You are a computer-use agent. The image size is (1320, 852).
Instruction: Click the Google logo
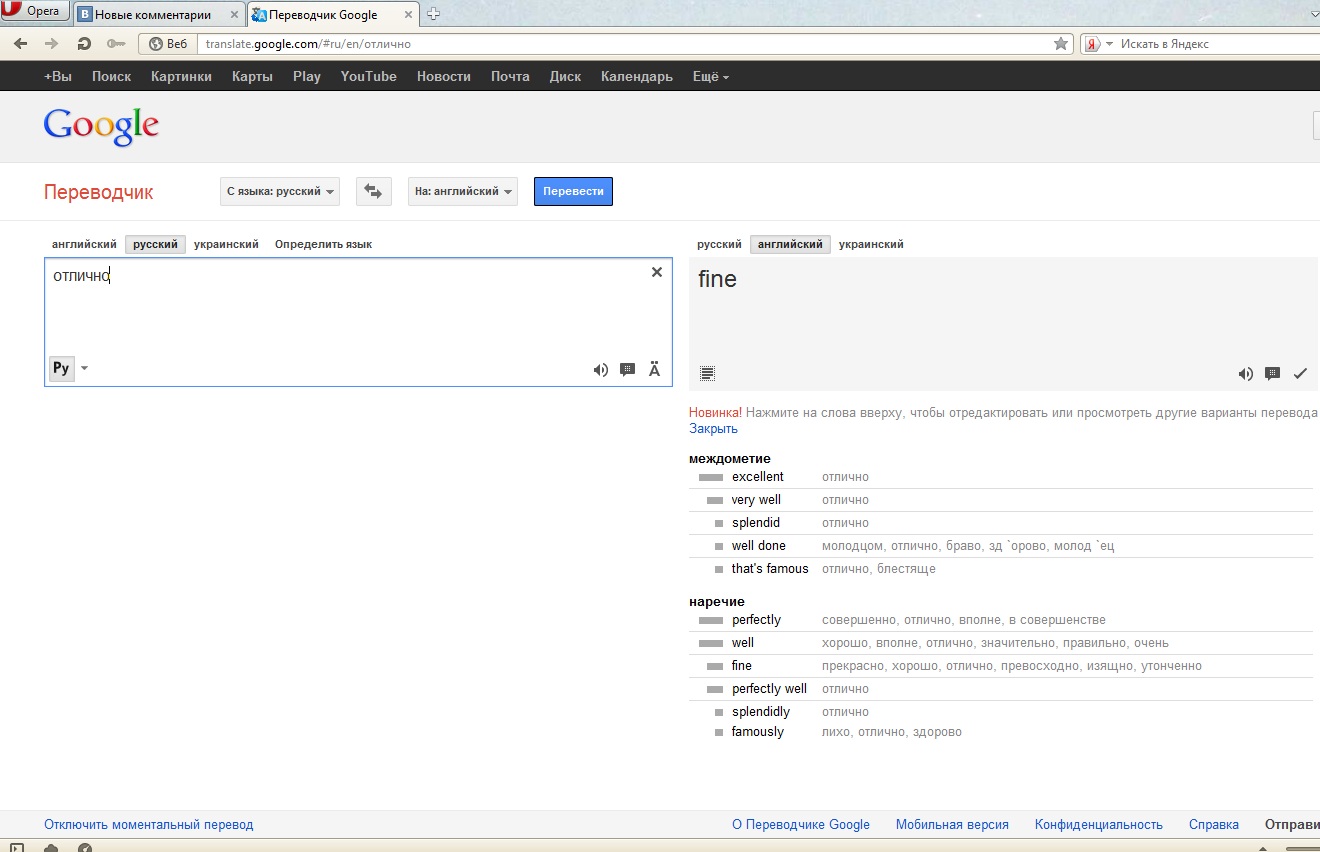[x=101, y=127]
